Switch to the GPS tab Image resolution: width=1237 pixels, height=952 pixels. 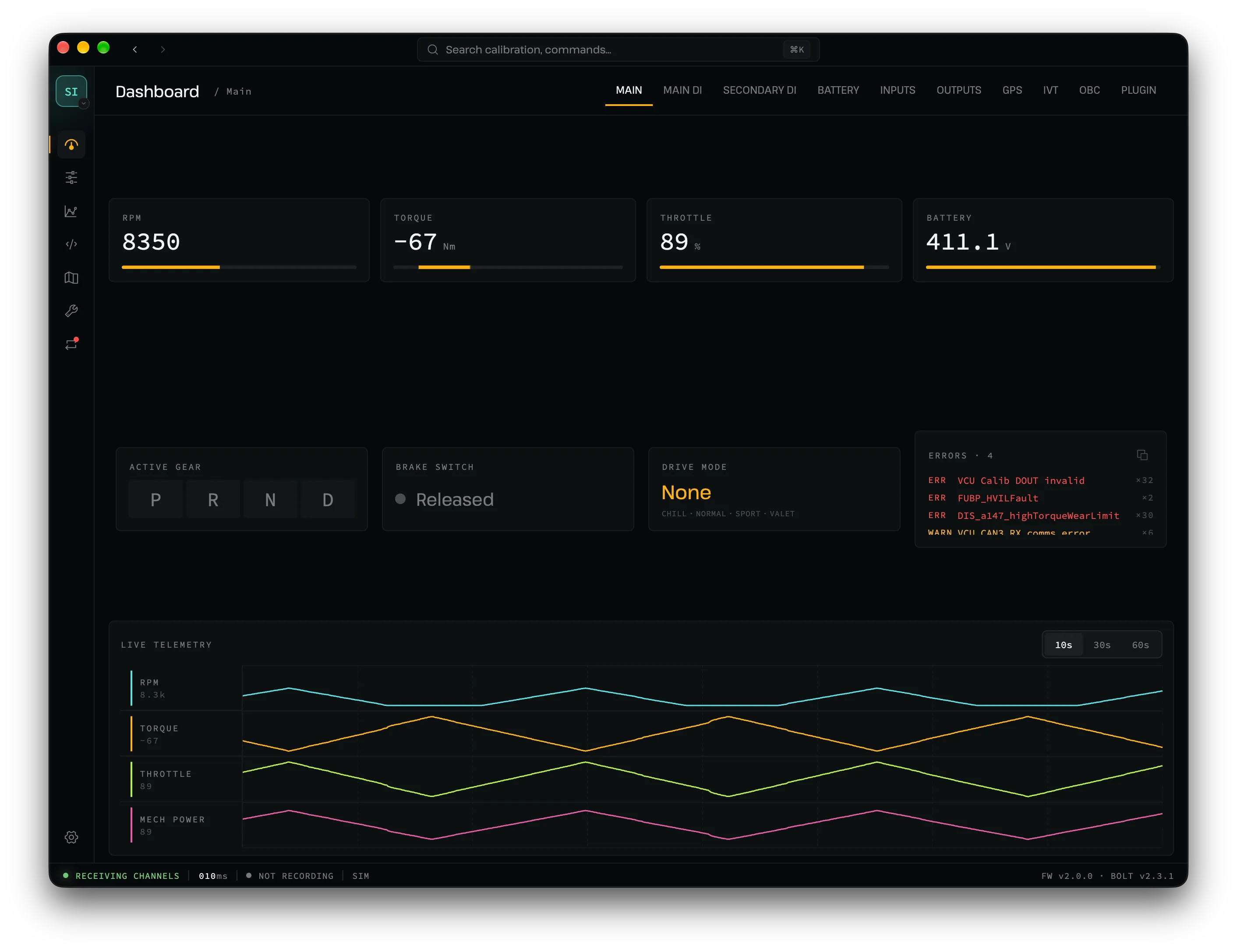[1011, 91]
